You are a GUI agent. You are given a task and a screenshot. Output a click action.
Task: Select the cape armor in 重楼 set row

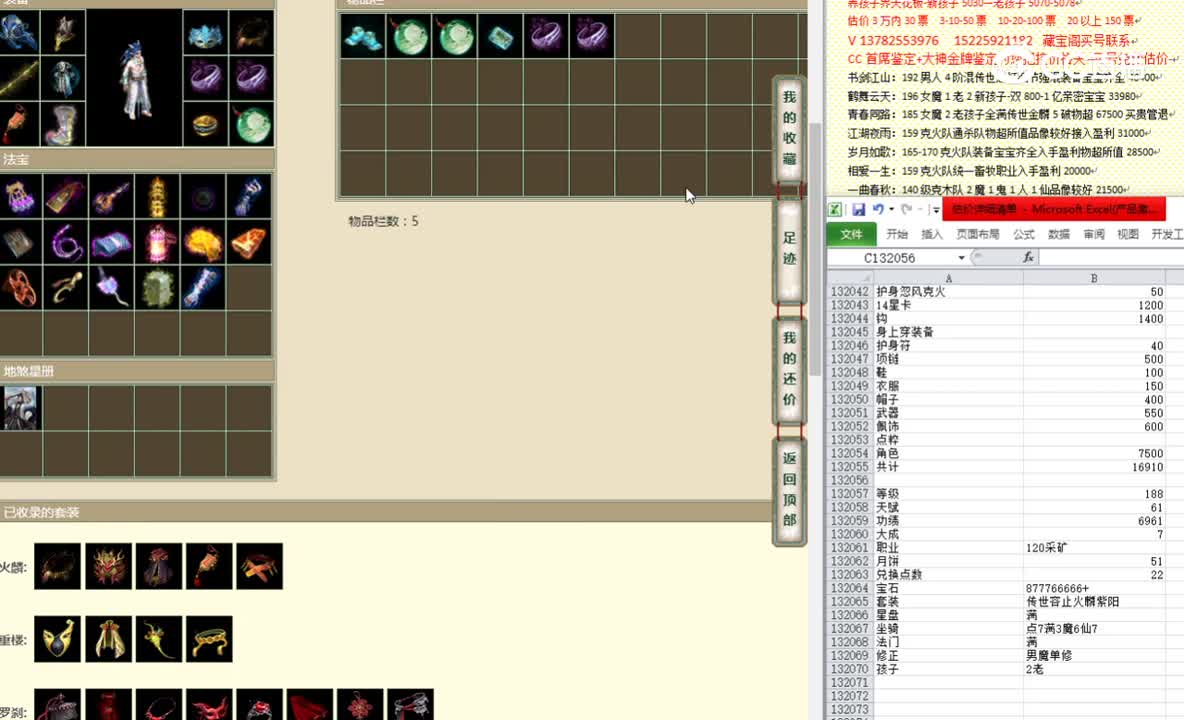pyautogui.click(x=109, y=638)
